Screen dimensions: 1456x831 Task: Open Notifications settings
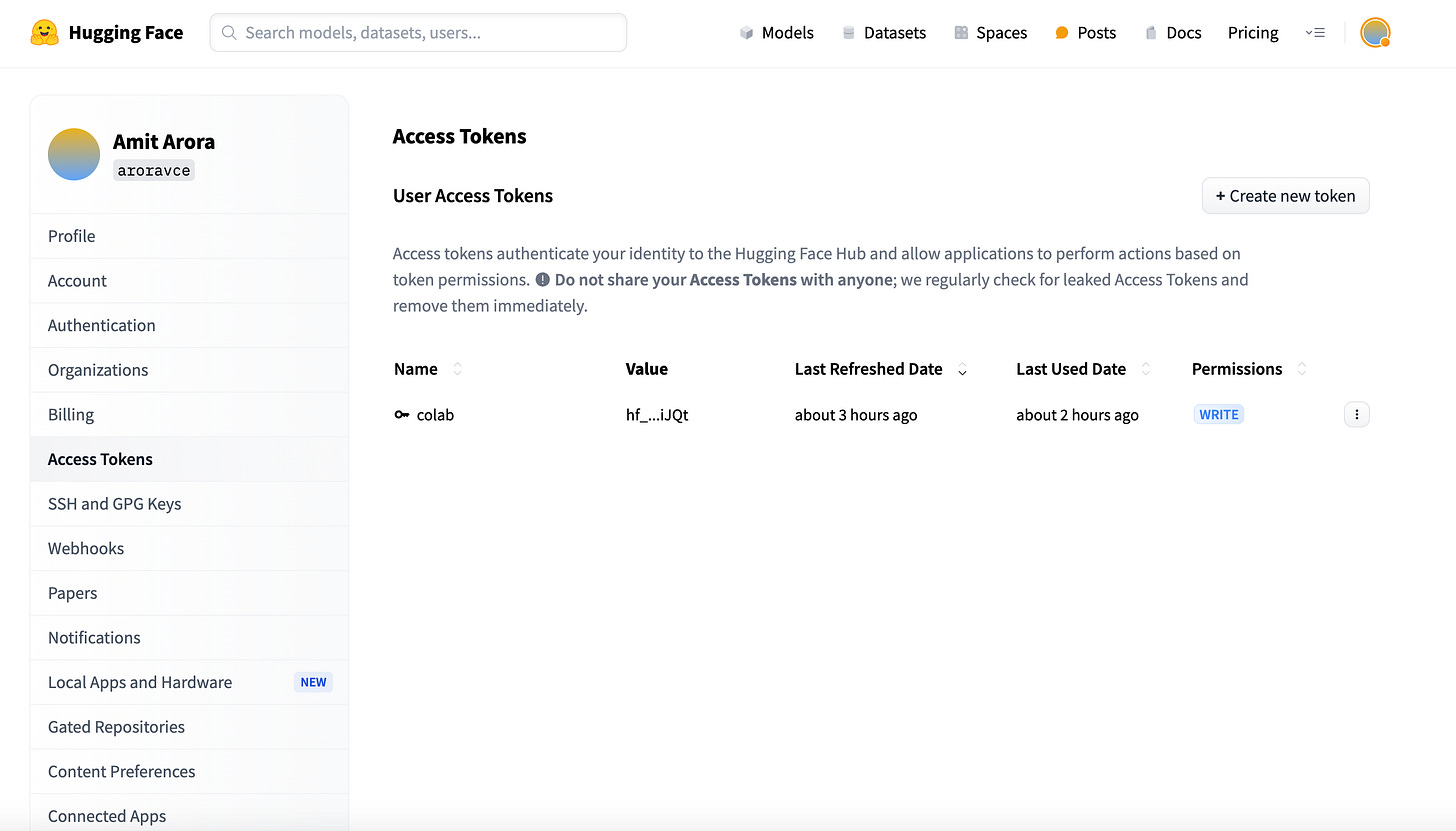[189, 637]
